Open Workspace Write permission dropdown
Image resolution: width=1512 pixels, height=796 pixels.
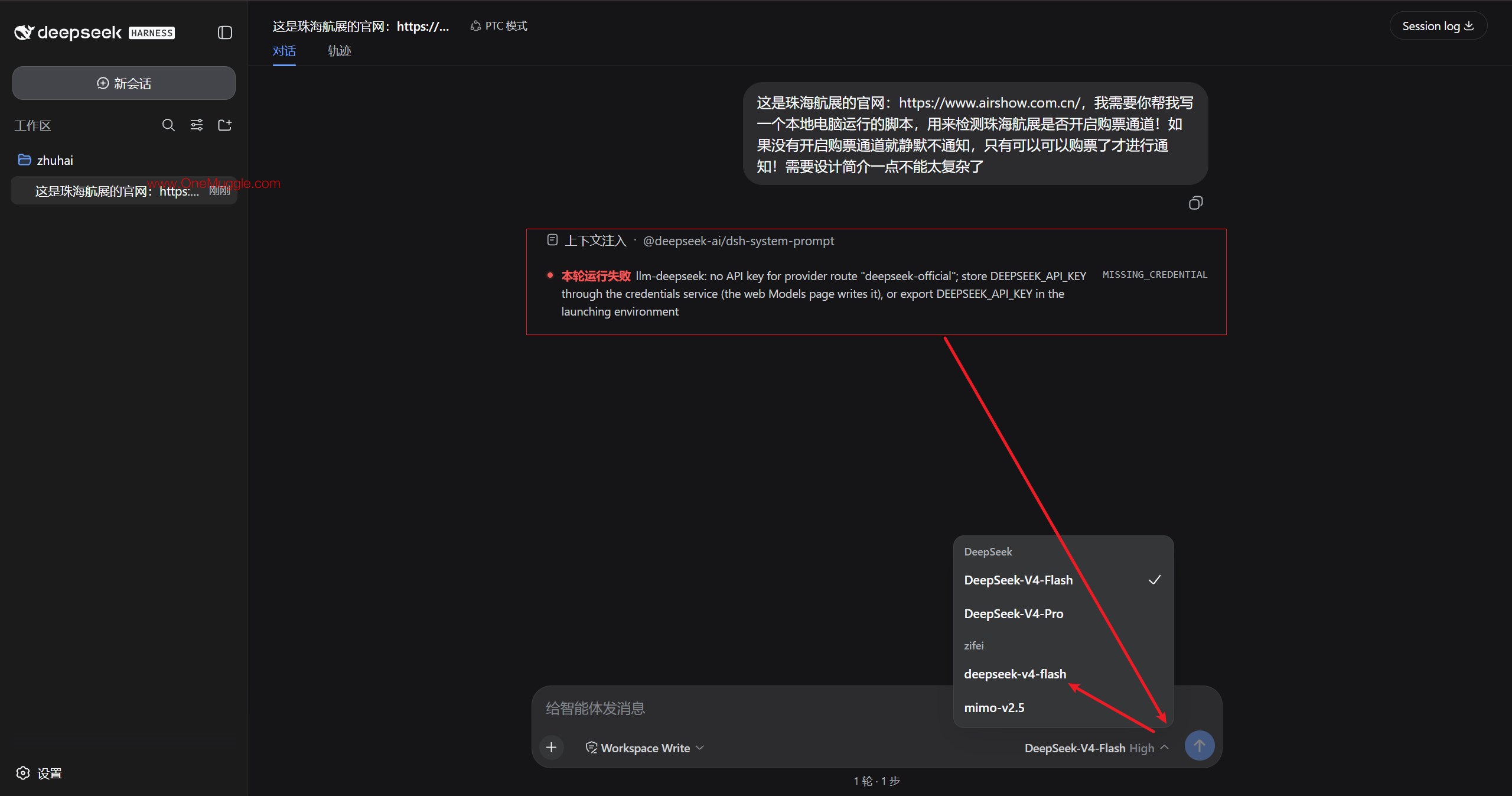(644, 748)
